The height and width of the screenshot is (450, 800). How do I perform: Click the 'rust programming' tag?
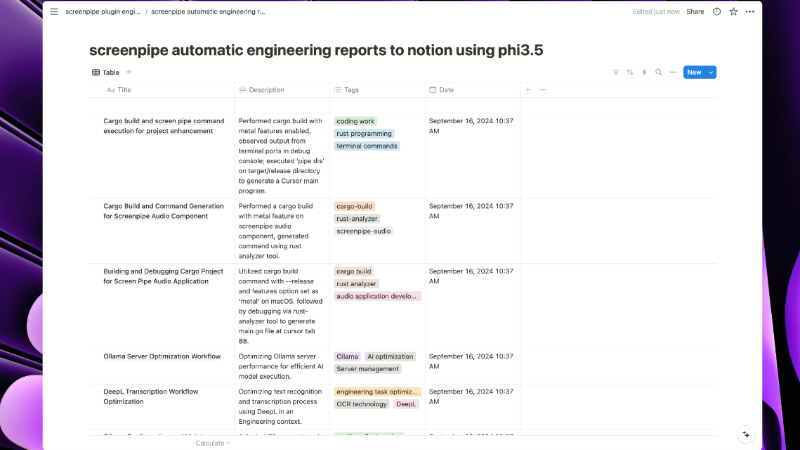point(364,134)
